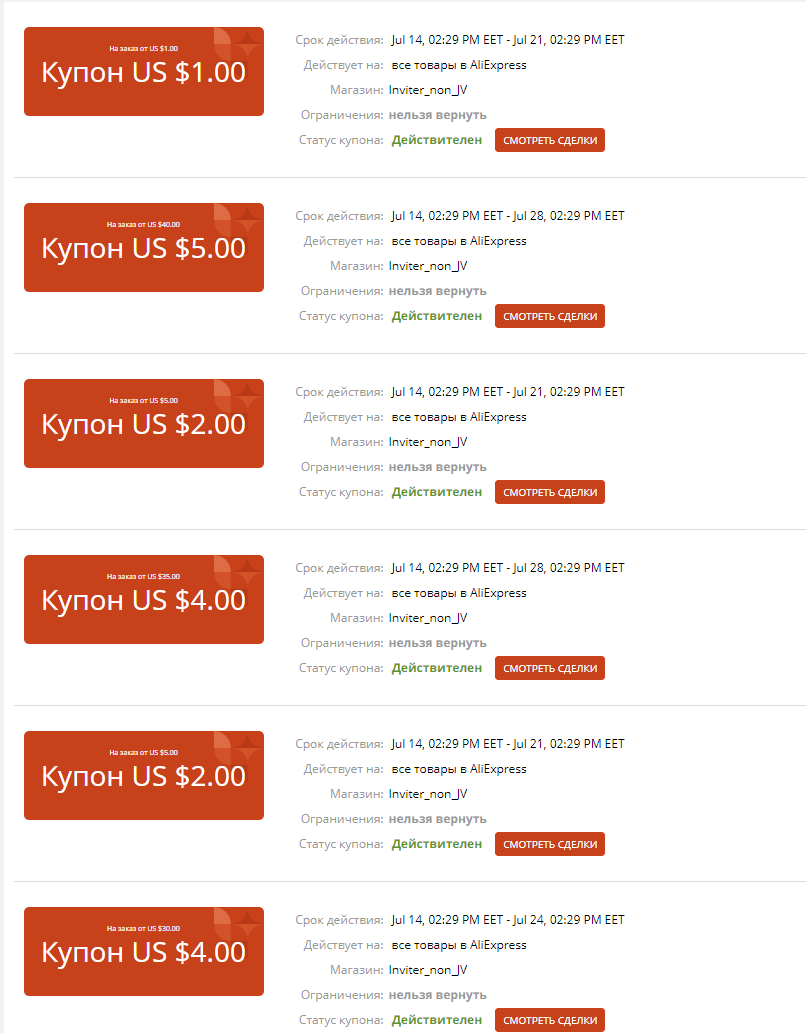This screenshot has height=1033, width=806.
Task: Click нельзя вернуть restriction of $1.00 coupon
Action: point(438,115)
